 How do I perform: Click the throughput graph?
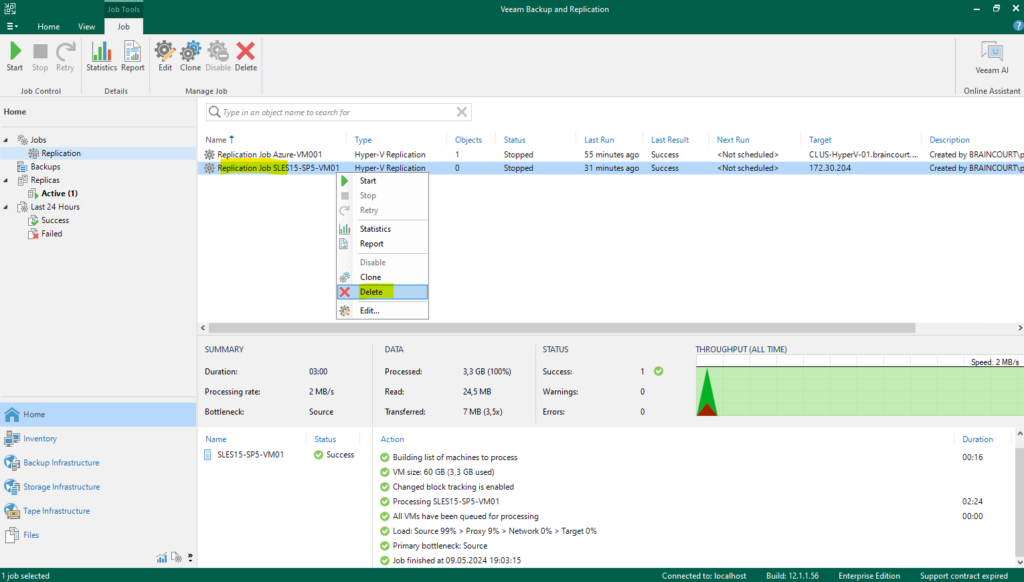point(859,386)
